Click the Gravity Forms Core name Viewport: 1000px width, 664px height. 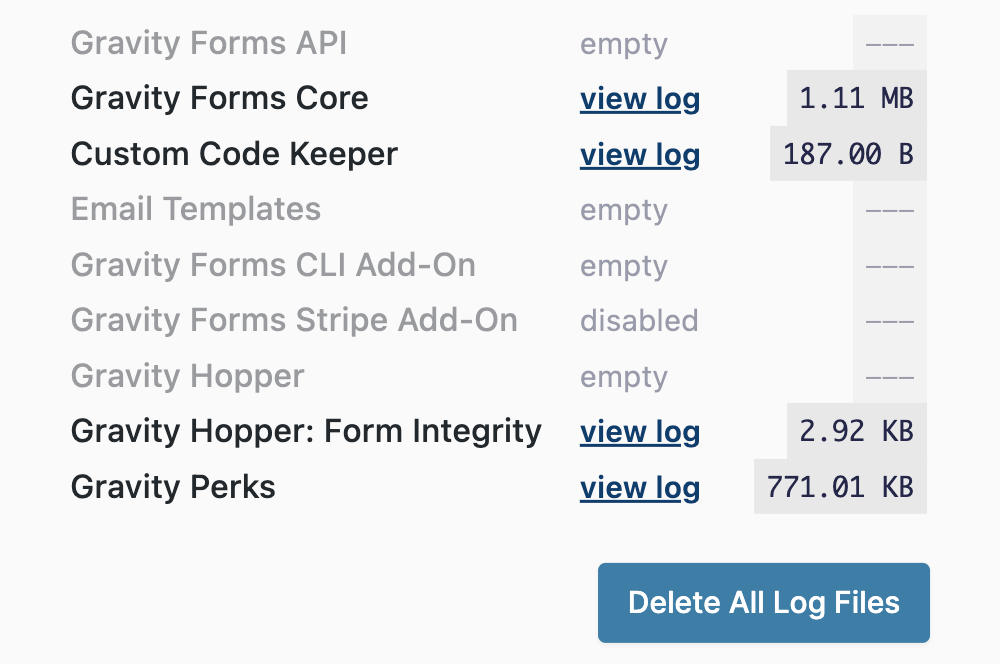219,98
